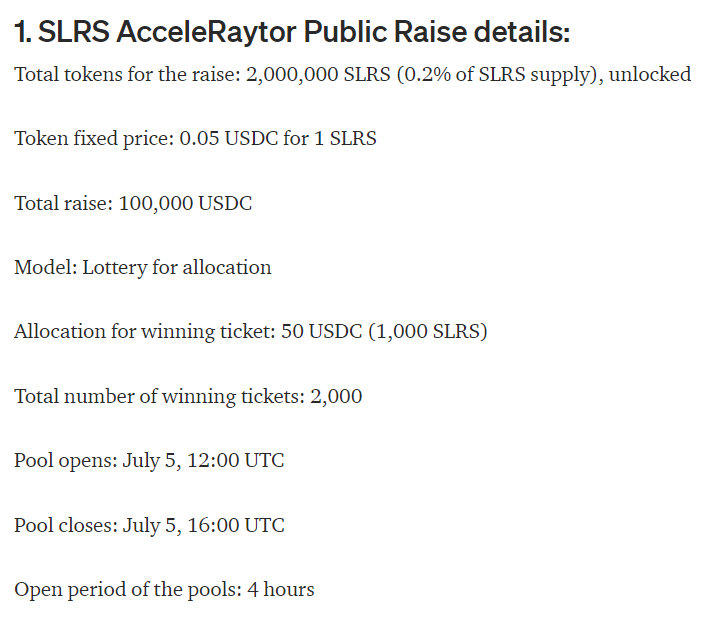Image resolution: width=710 pixels, height=622 pixels.
Task: Click the word unlocked in first line
Action: (650, 75)
